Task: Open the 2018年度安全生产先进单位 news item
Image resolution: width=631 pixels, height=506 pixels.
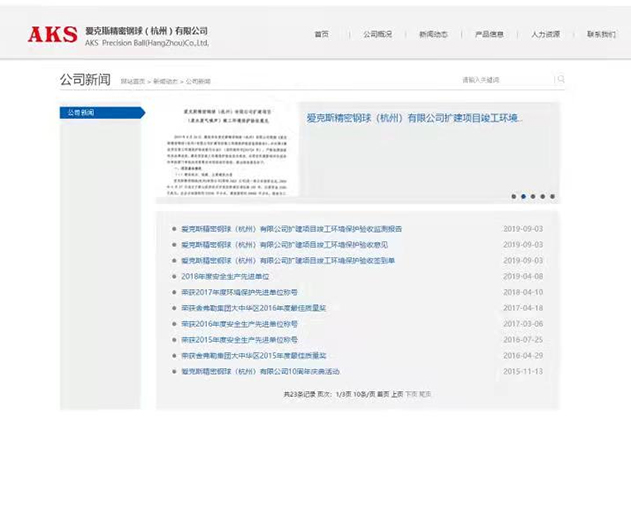Action: (x=225, y=276)
